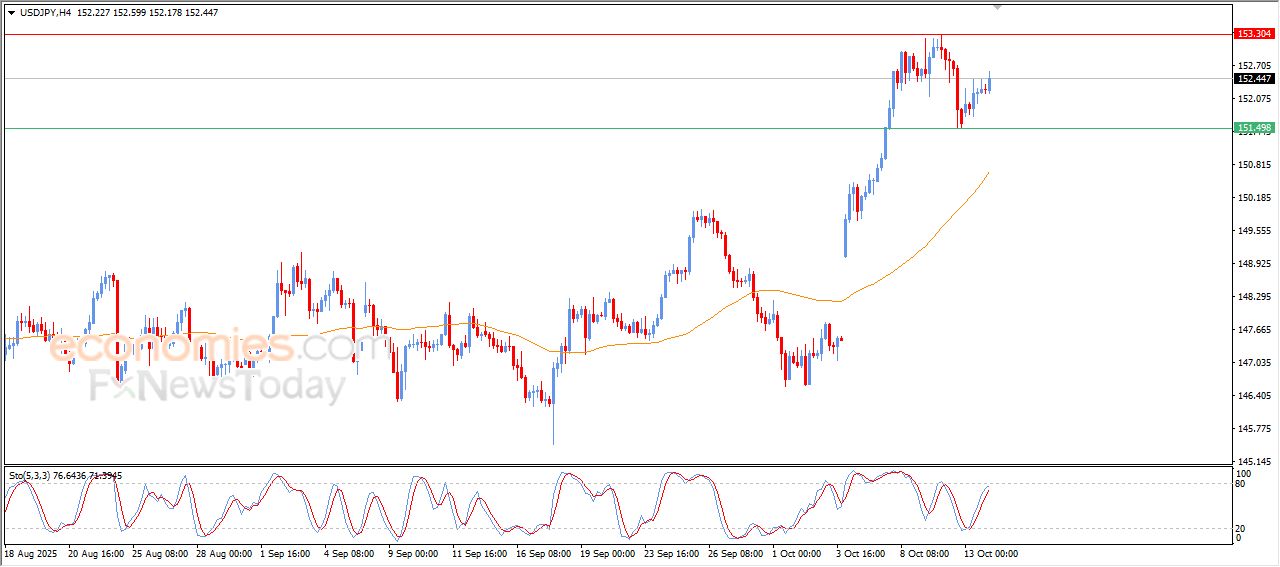Select the red 153.304 price label
Screen dimensions: 1280x567
(1254, 34)
